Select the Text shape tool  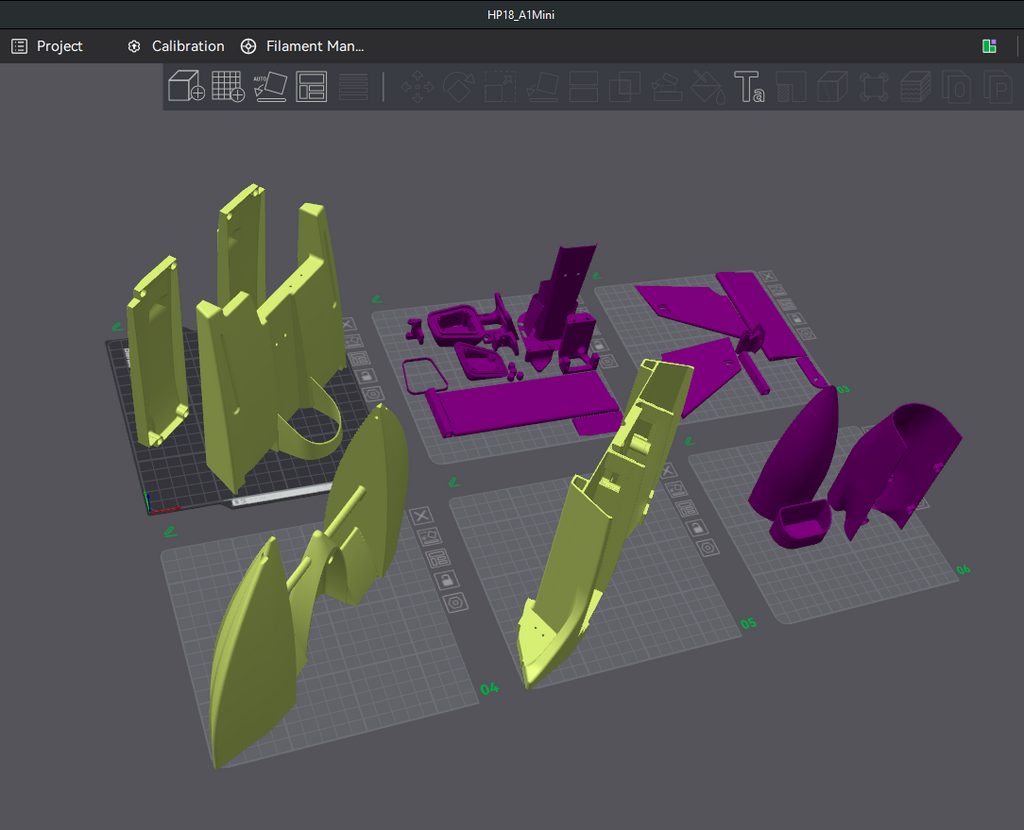748,87
